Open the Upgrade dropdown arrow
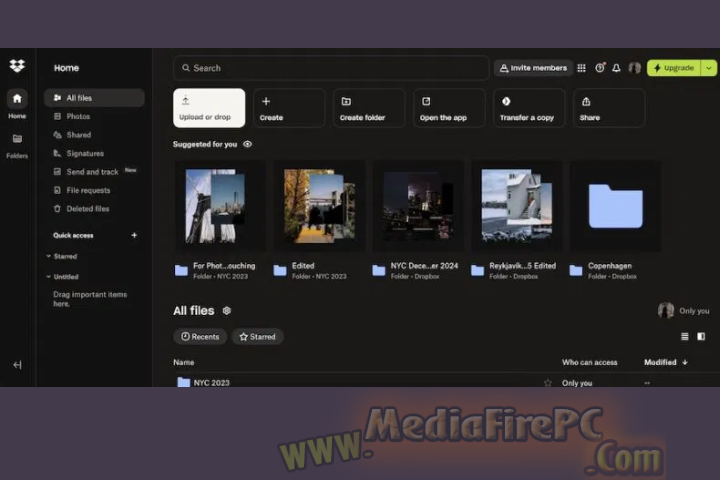 [x=709, y=68]
